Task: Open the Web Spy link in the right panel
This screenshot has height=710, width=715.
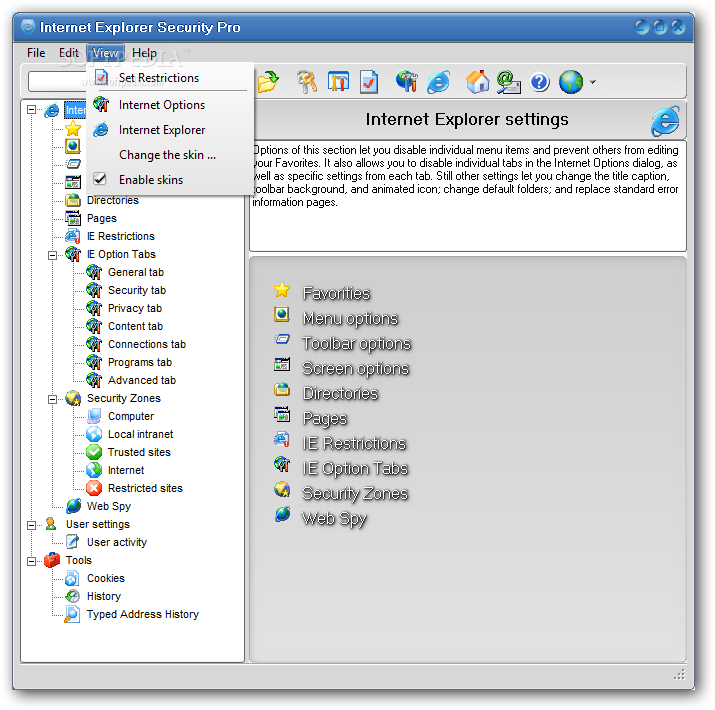Action: [335, 518]
